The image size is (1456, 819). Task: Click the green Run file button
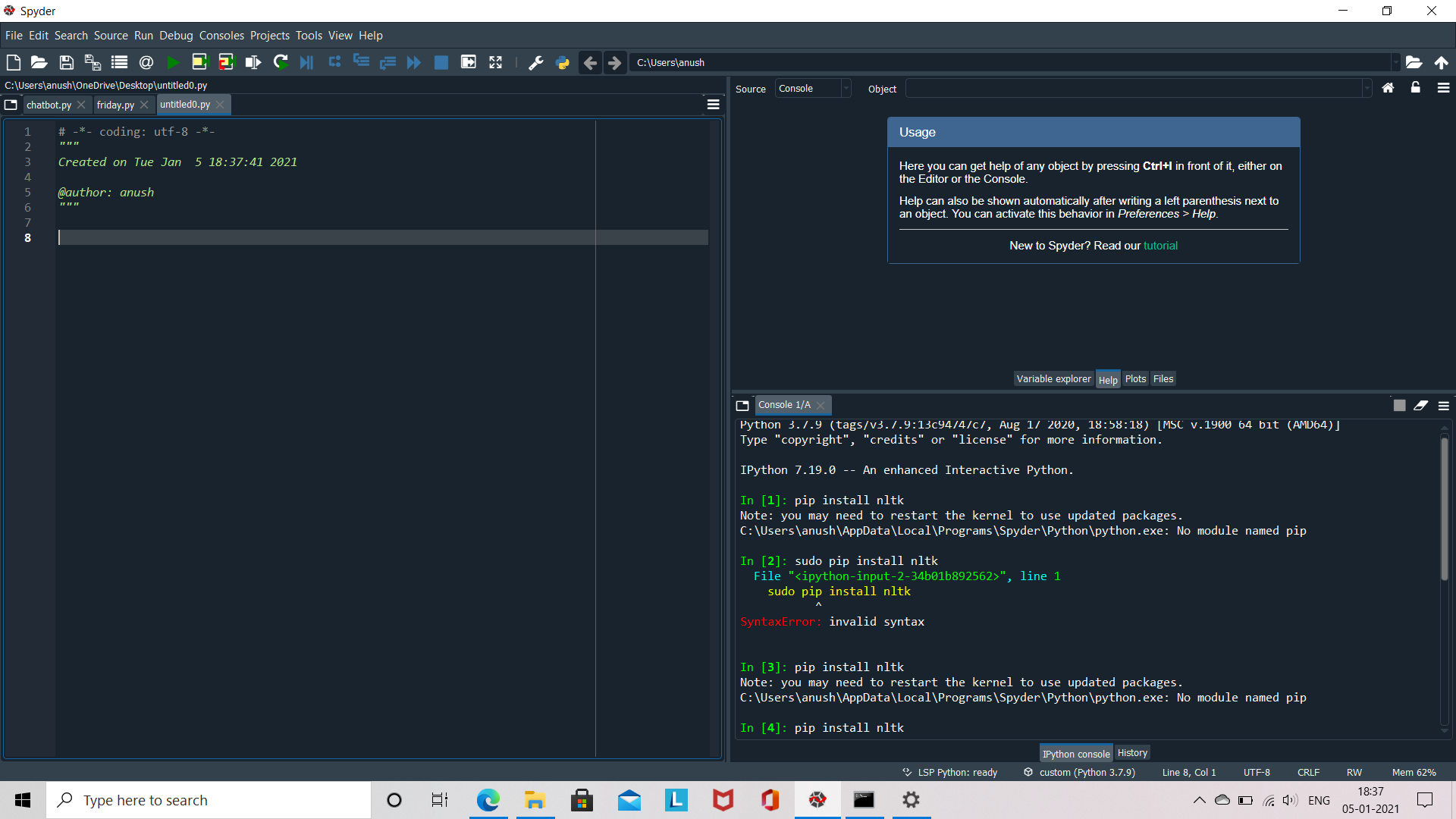click(173, 62)
